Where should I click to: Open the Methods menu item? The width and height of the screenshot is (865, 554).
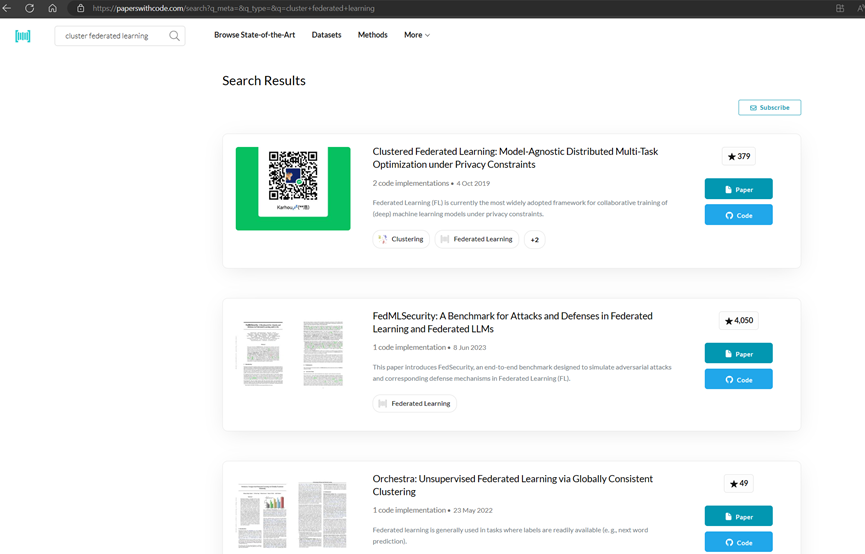[372, 35]
